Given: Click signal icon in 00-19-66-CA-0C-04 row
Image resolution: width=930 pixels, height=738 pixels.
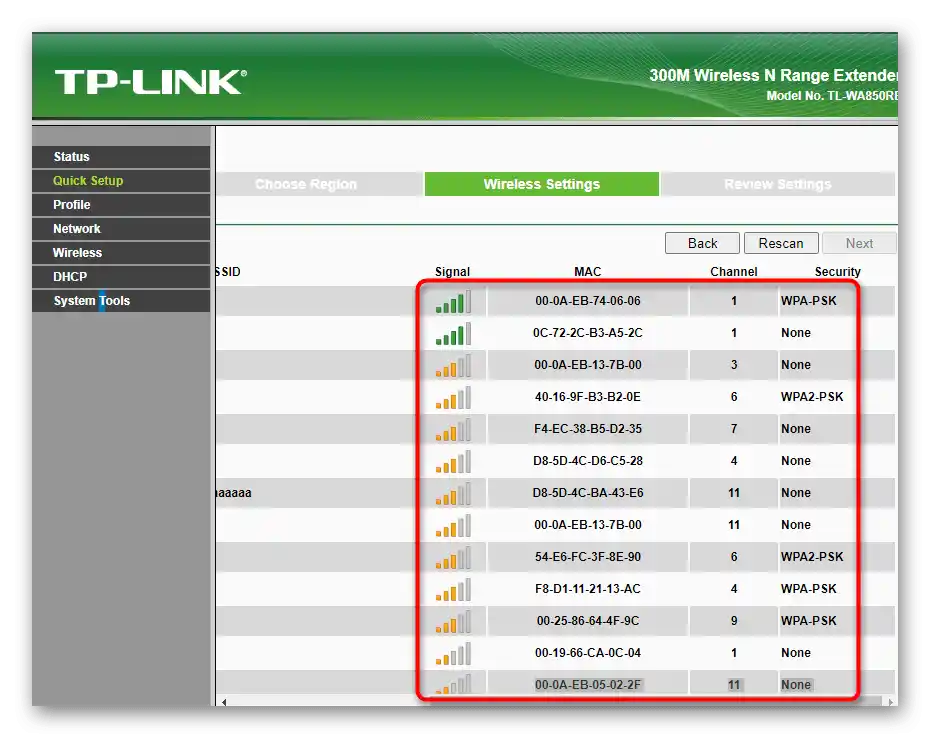Looking at the screenshot, I should [453, 654].
